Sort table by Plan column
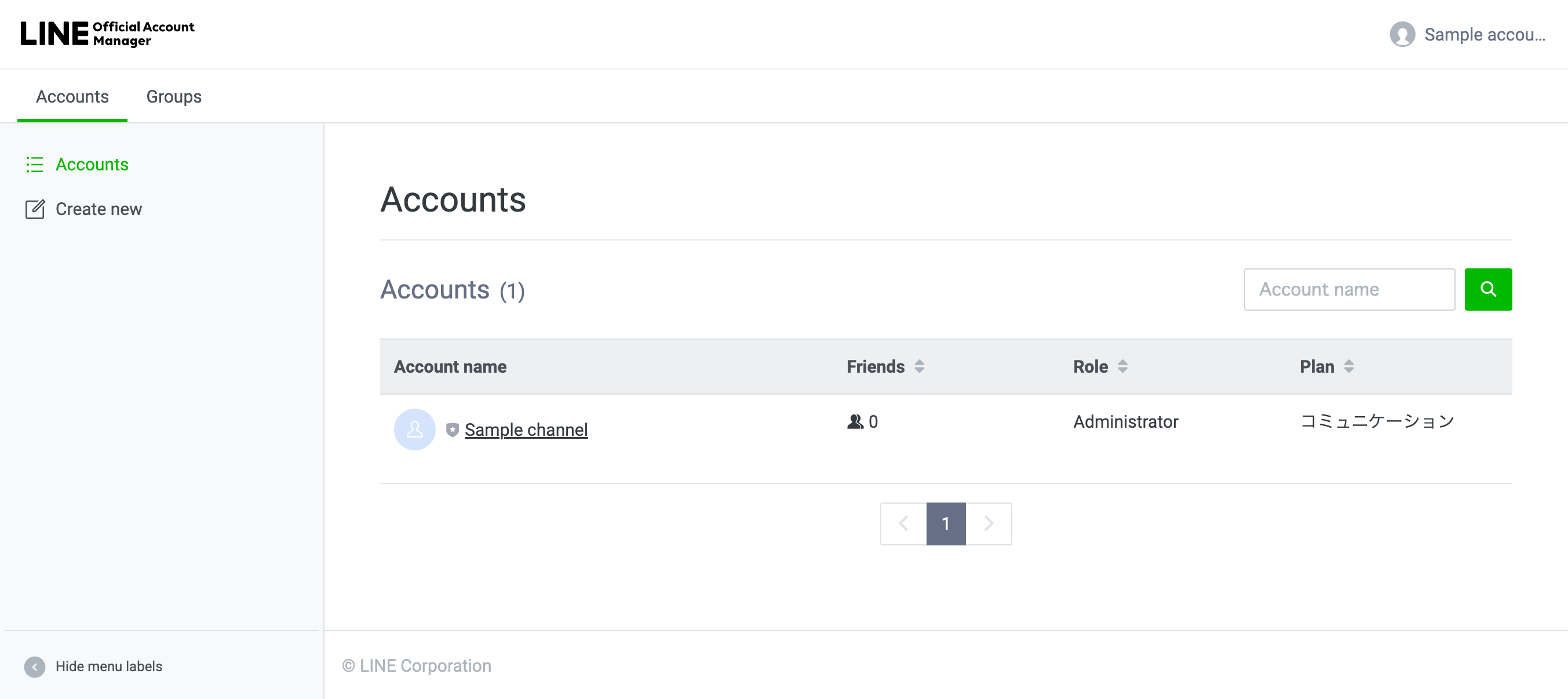 (1349, 366)
